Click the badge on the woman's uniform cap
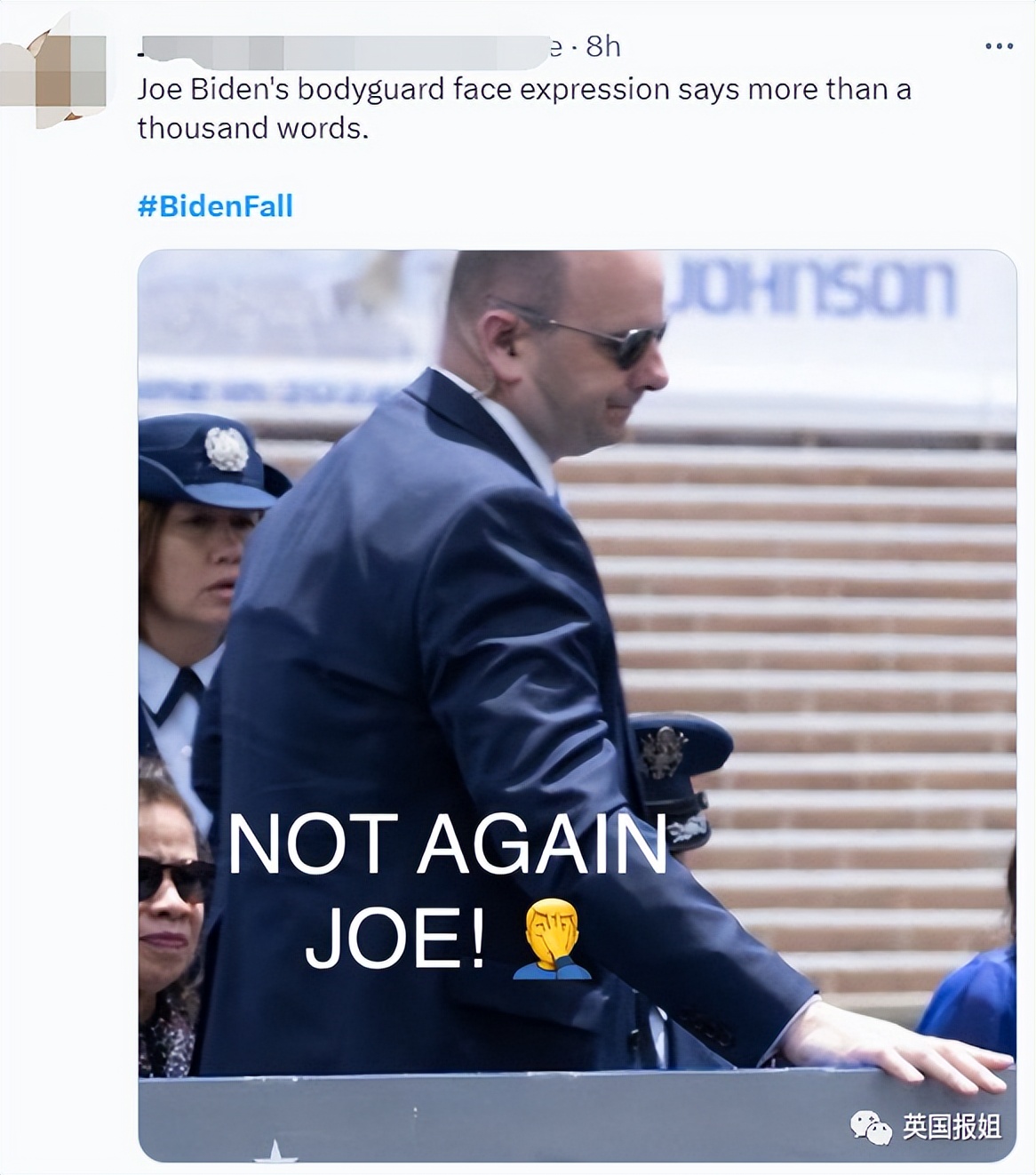This screenshot has width=1036, height=1175. (x=226, y=449)
